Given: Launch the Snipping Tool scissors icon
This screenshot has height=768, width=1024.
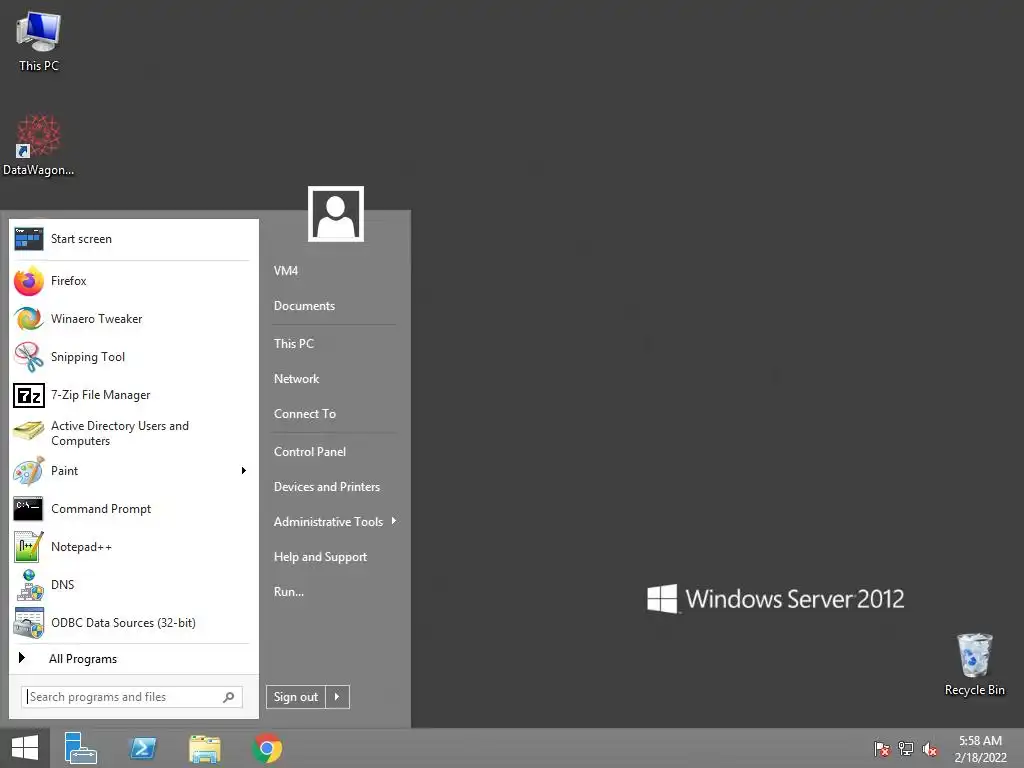Looking at the screenshot, I should tap(28, 357).
